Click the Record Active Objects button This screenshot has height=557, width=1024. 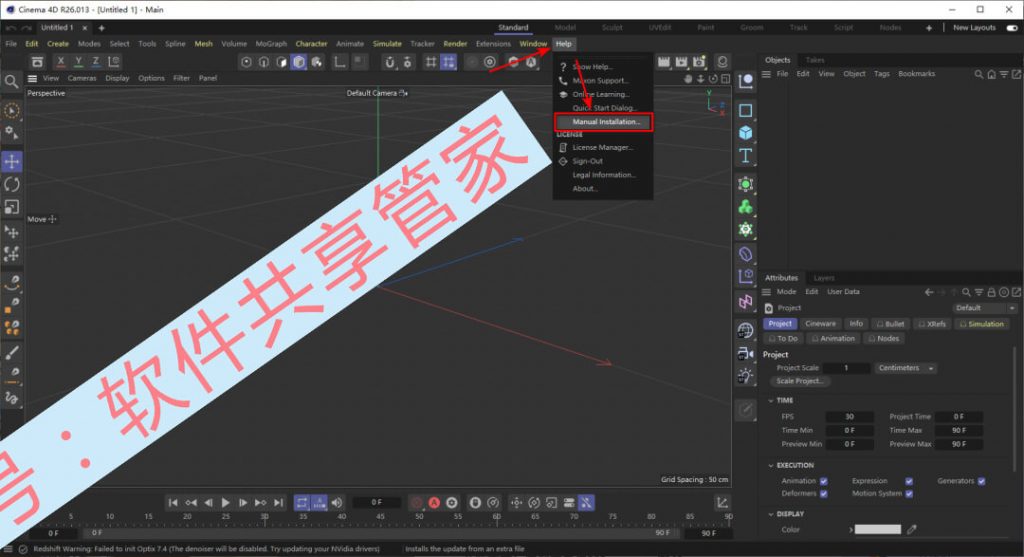416,502
